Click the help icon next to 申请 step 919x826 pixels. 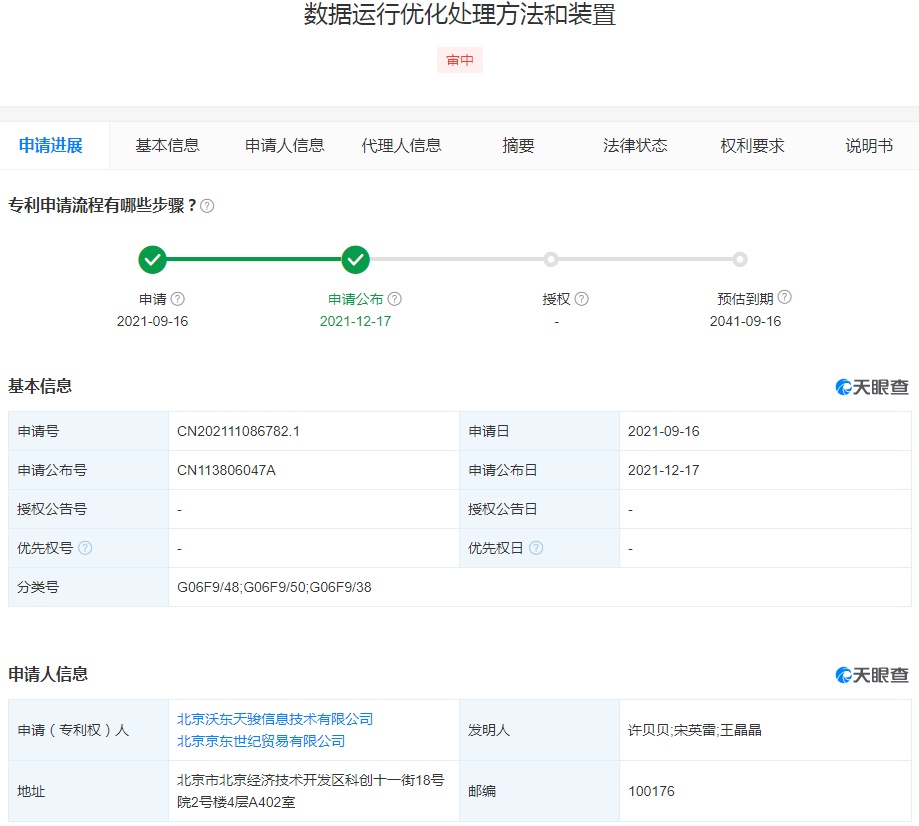pos(177,299)
